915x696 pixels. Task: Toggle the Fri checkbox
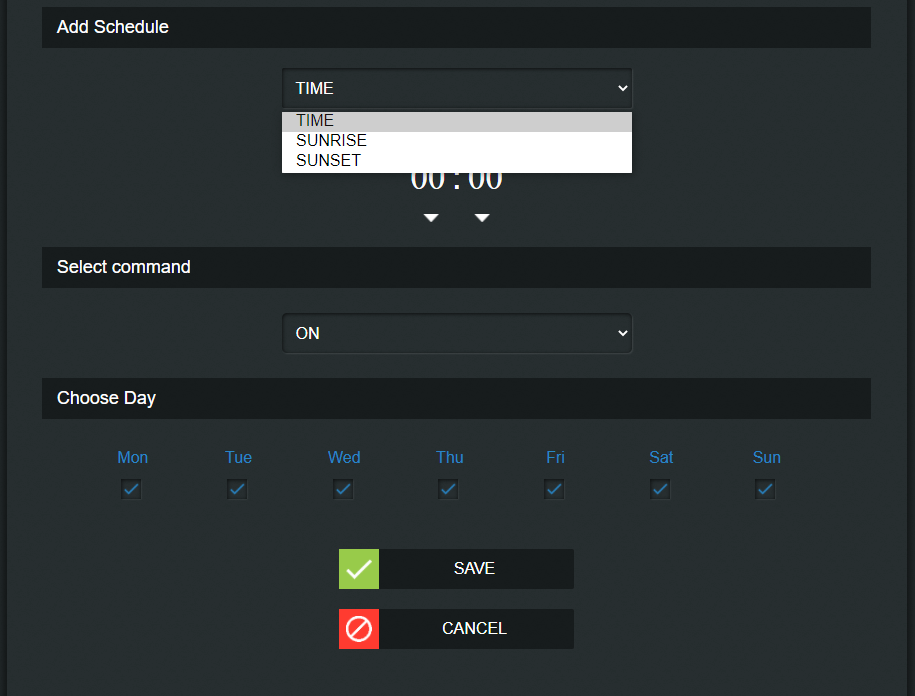click(554, 489)
